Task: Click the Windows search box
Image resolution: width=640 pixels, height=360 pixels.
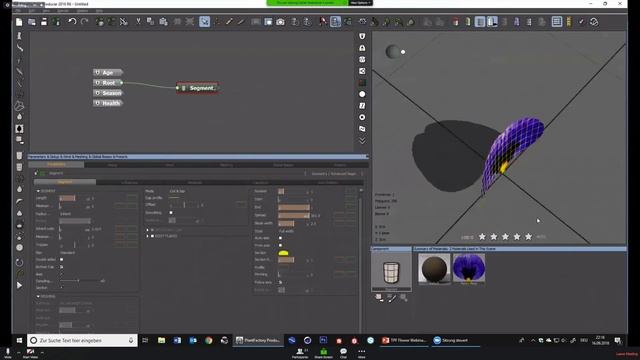Action: click(82, 340)
